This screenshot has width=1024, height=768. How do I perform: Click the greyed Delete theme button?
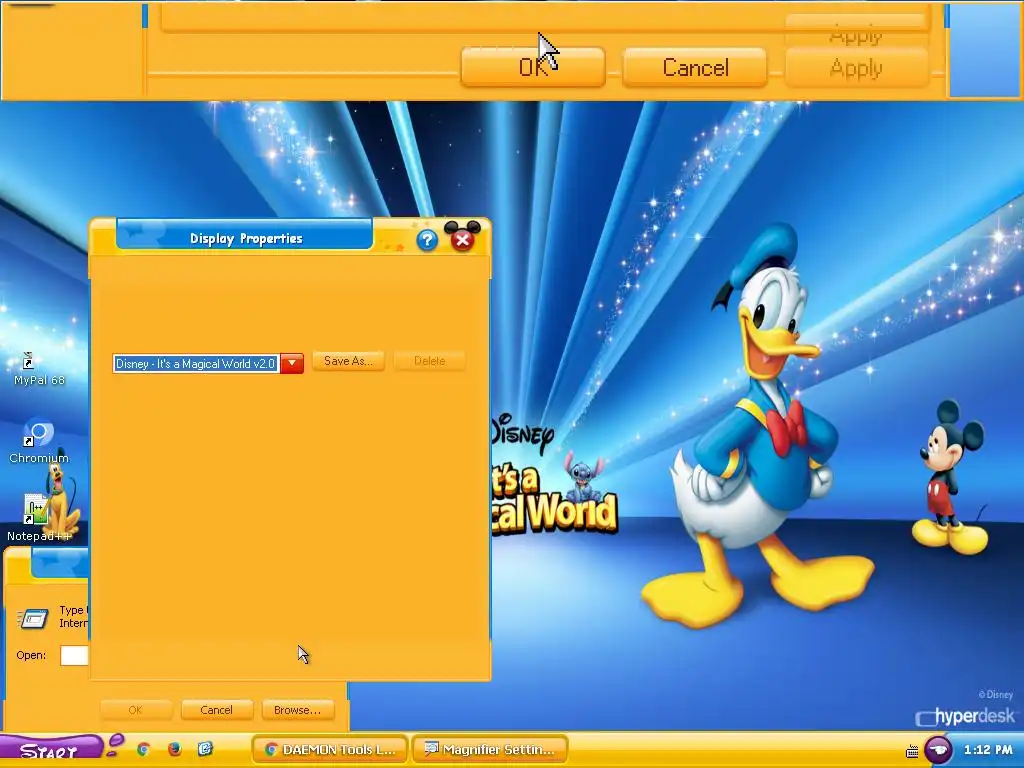pos(429,360)
